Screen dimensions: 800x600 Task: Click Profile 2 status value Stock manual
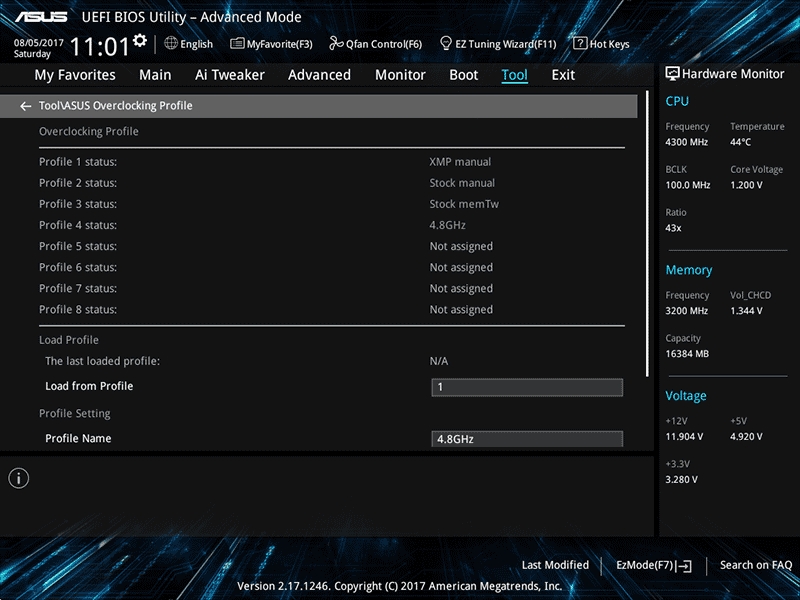462,183
